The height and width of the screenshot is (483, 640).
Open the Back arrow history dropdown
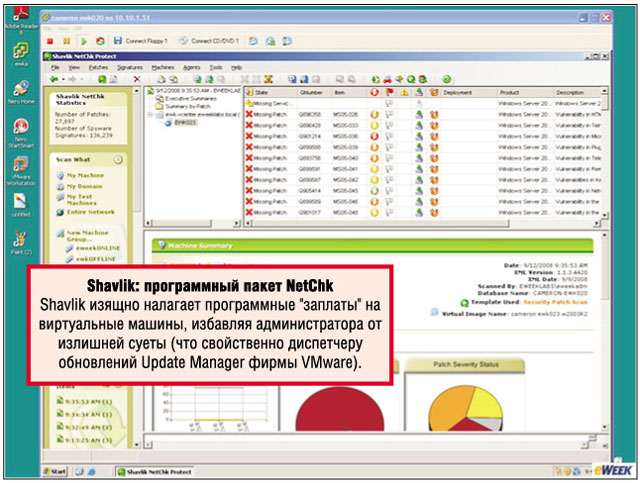pyautogui.click(x=63, y=79)
